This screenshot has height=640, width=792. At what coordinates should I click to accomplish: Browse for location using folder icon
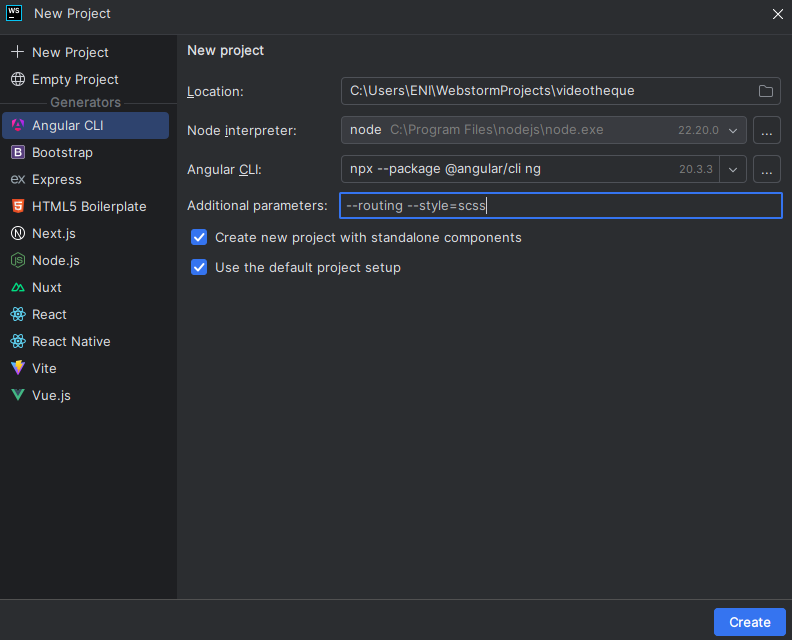pos(766,91)
